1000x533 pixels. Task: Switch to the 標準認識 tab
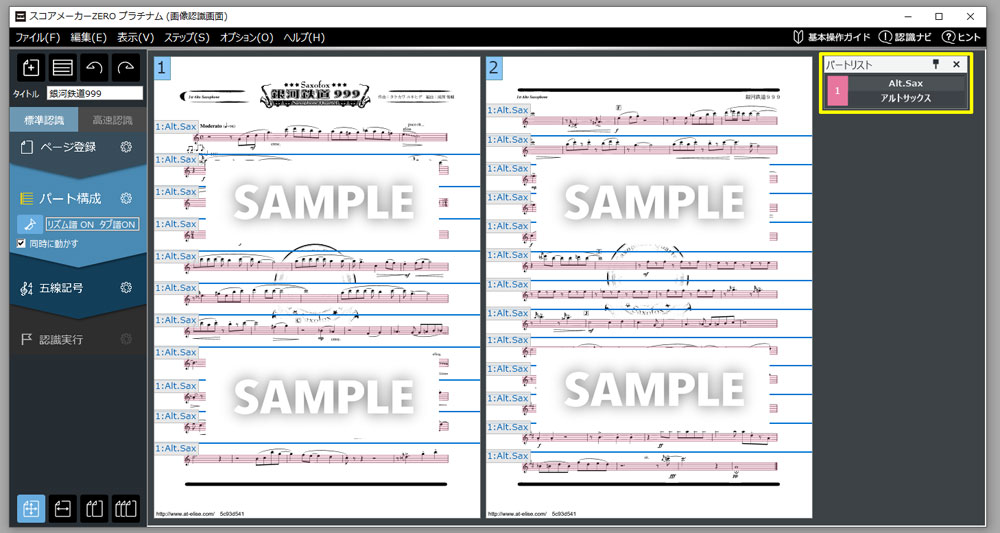44,120
